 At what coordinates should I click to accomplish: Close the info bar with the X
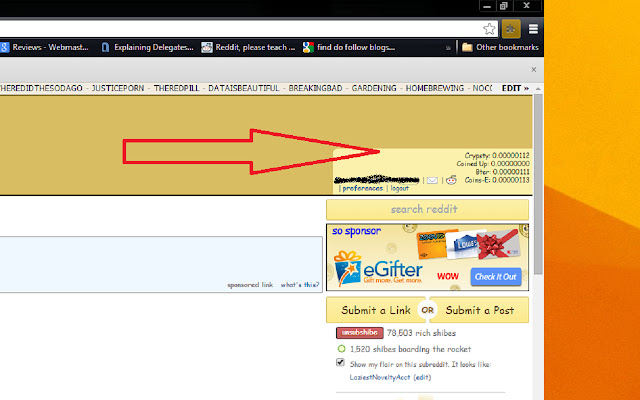[x=534, y=70]
